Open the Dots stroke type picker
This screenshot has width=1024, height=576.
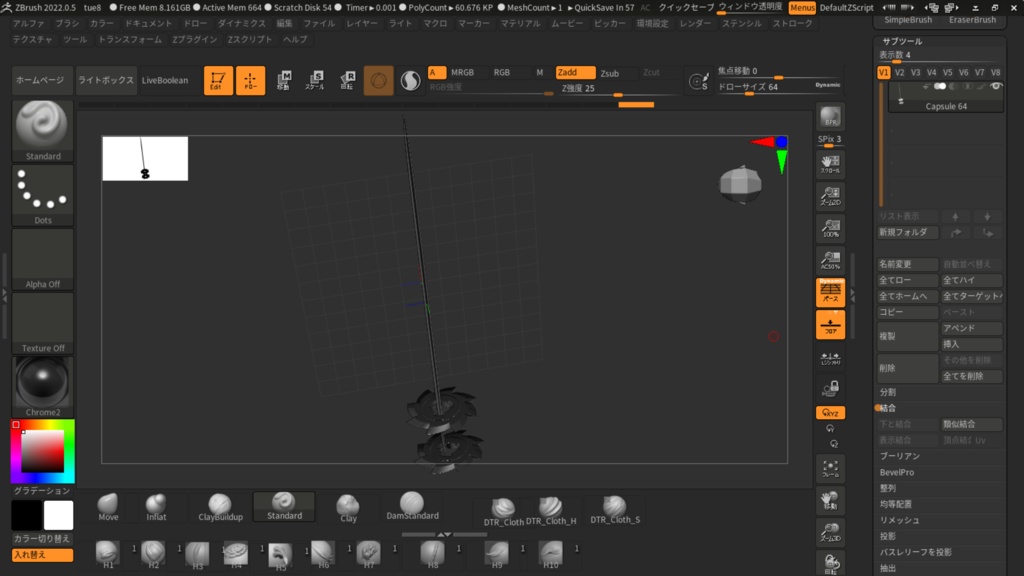[42, 195]
